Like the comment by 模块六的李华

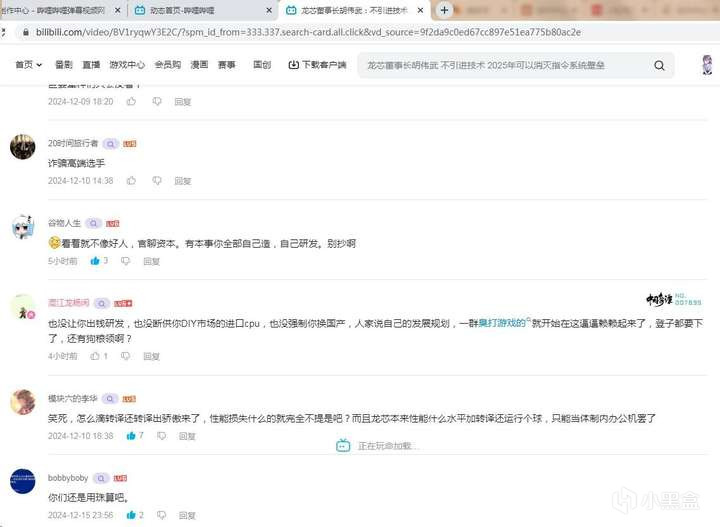[x=131, y=436]
